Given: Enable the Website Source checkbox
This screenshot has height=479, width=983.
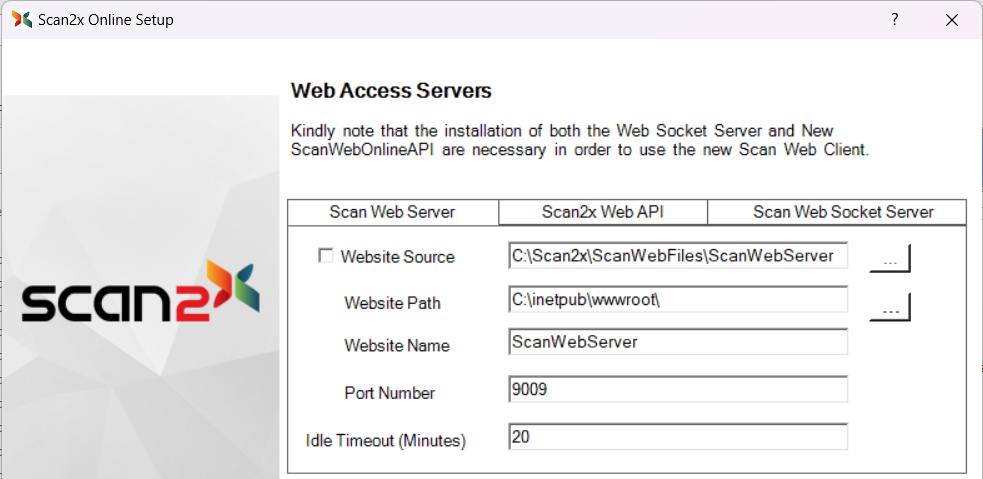Looking at the screenshot, I should [325, 256].
